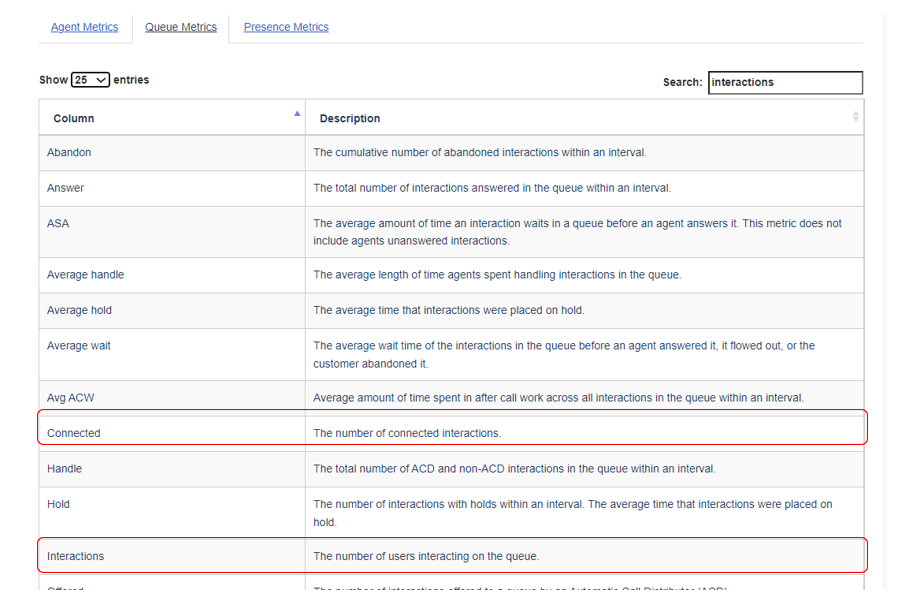The image size is (912, 606).
Task: Select the standalone Hold name cell
Action: click(x=58, y=504)
